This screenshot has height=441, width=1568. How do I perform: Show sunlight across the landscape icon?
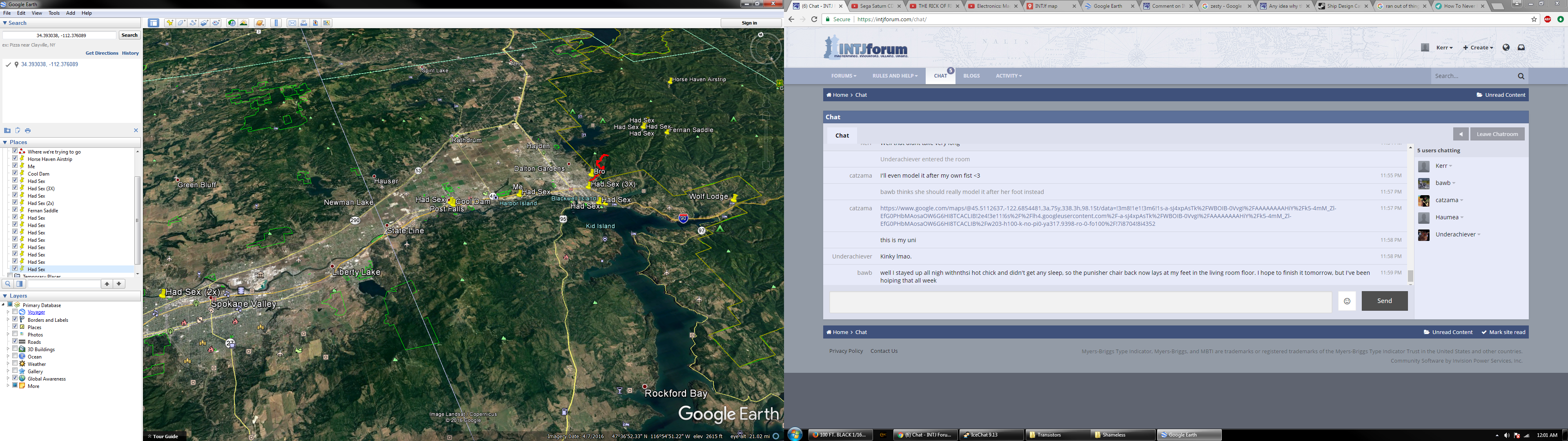pyautogui.click(x=243, y=23)
